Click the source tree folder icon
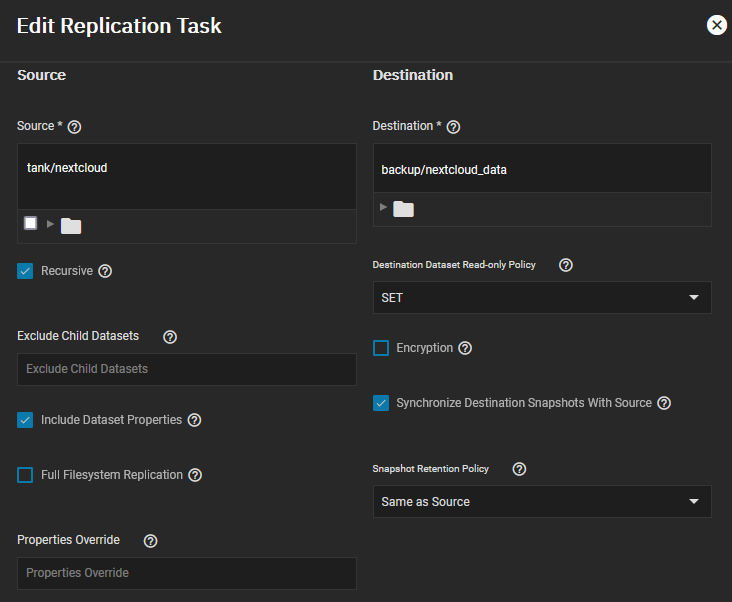Screen dimensions: 732x602 point(71,226)
